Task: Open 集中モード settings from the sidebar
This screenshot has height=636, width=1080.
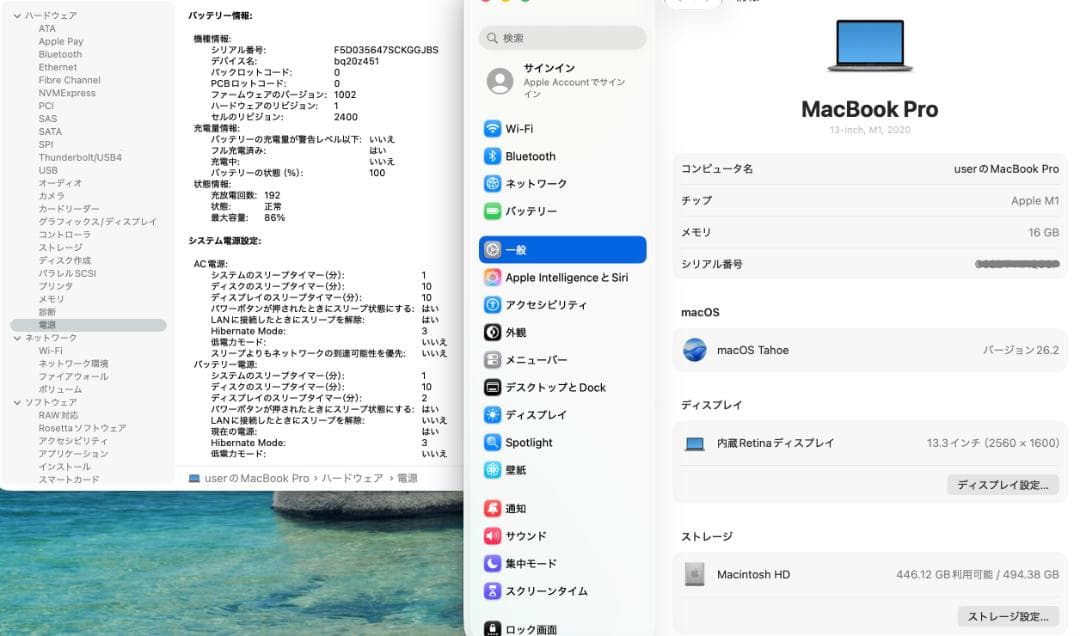Action: click(x=491, y=563)
